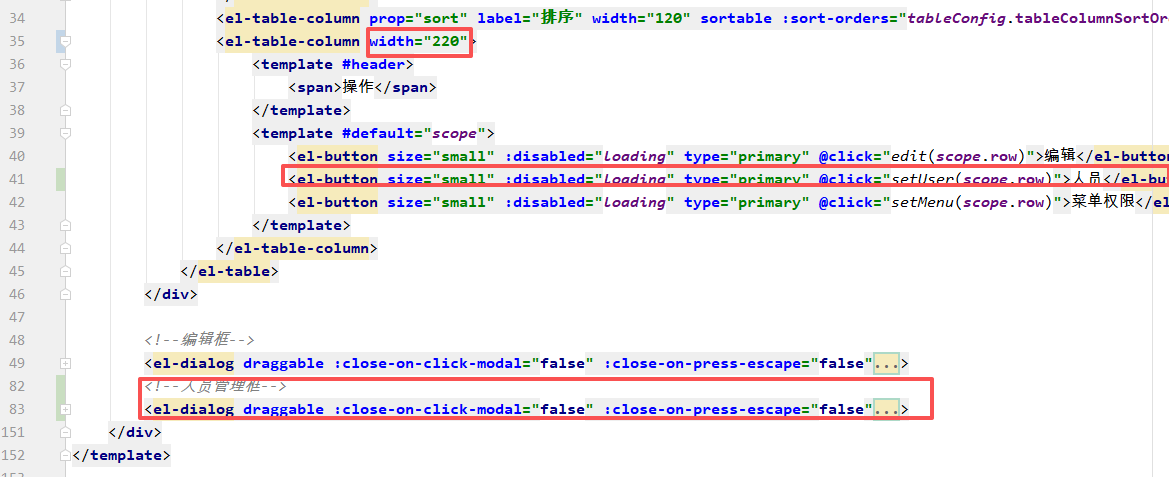Click the fold end marker on line 38
The height and width of the screenshot is (477, 1169).
tap(66, 110)
